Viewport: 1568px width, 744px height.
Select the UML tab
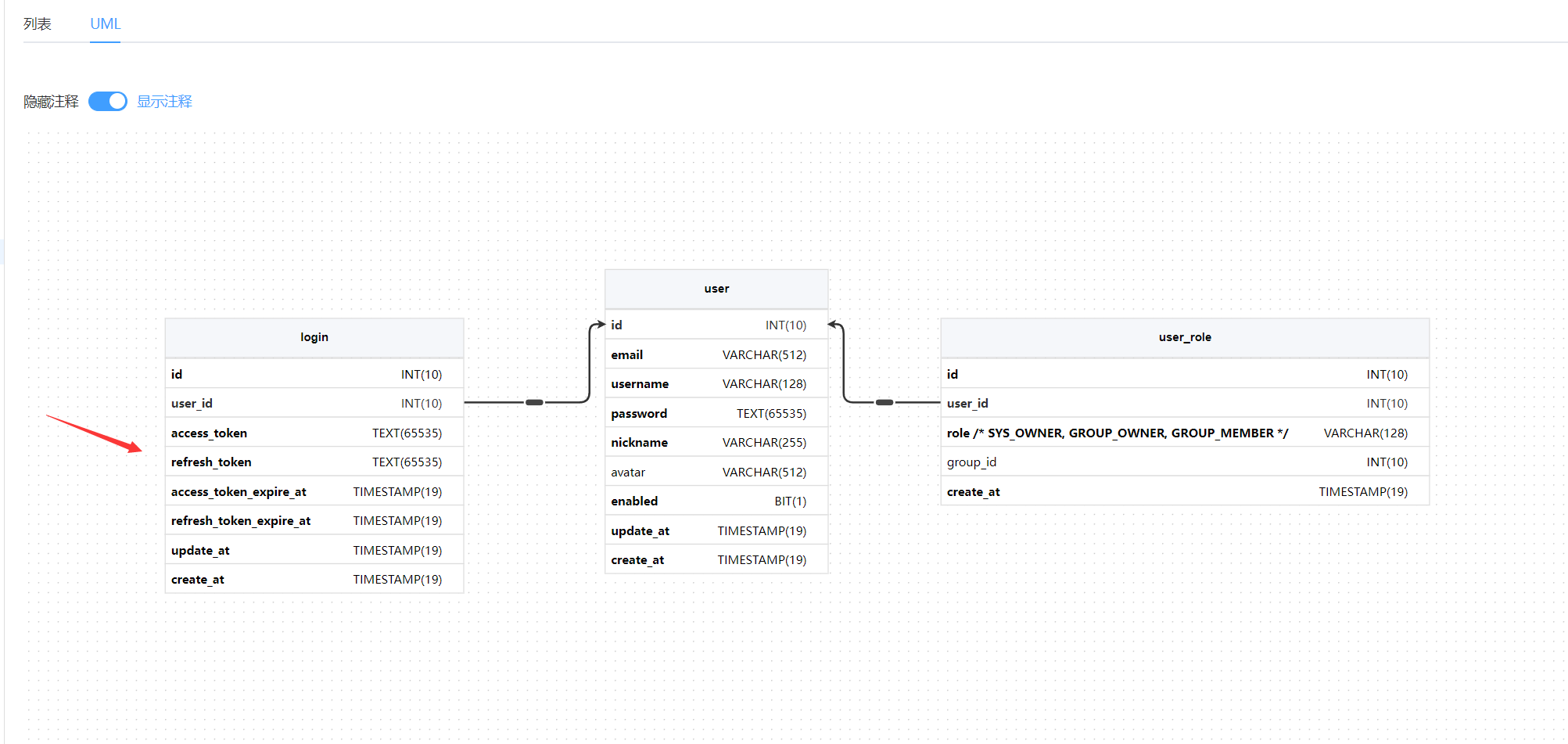point(105,24)
